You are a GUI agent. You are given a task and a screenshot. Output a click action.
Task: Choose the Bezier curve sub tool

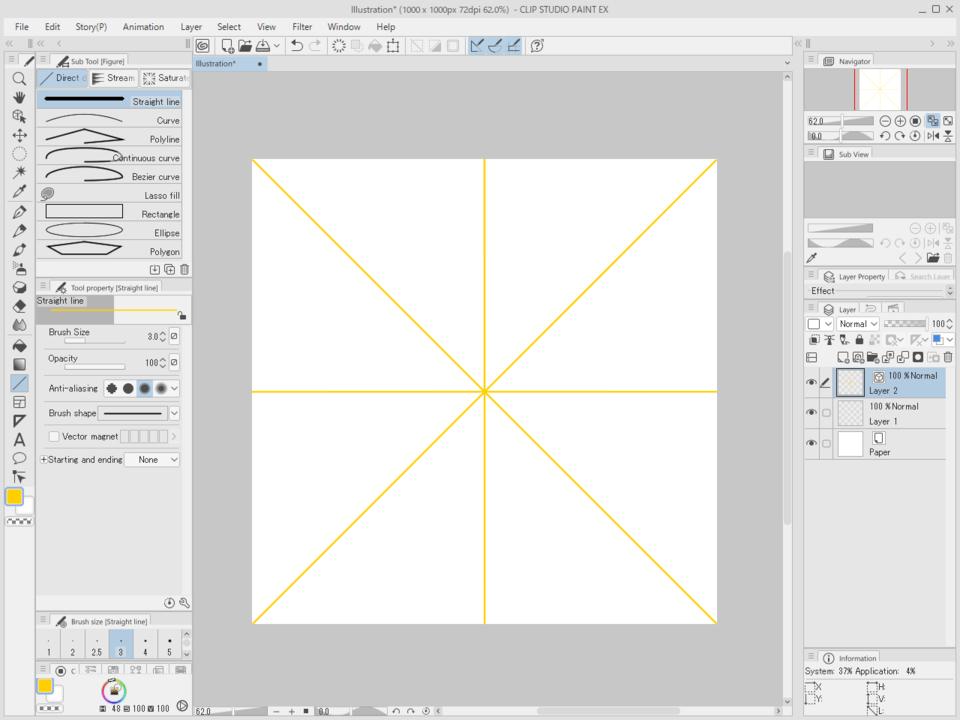pyautogui.click(x=110, y=176)
